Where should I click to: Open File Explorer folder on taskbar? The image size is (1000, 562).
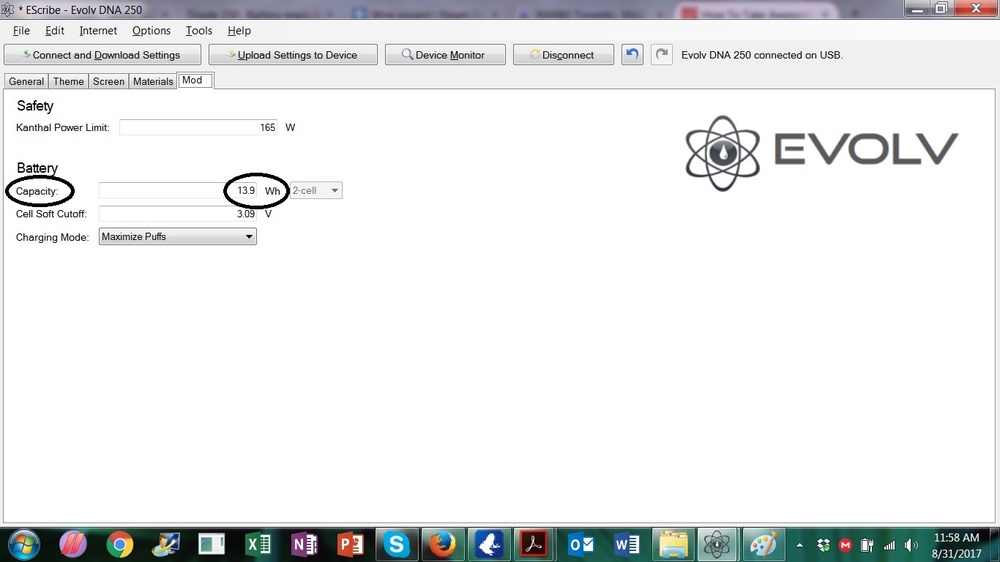[673, 545]
